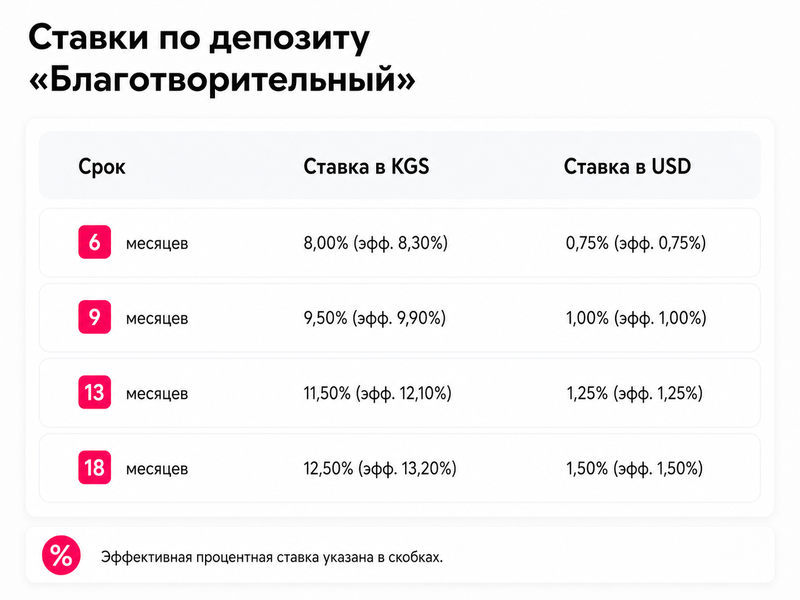Screen dimensions: 800x600
Task: Select the Срок column header
Action: (x=102, y=167)
